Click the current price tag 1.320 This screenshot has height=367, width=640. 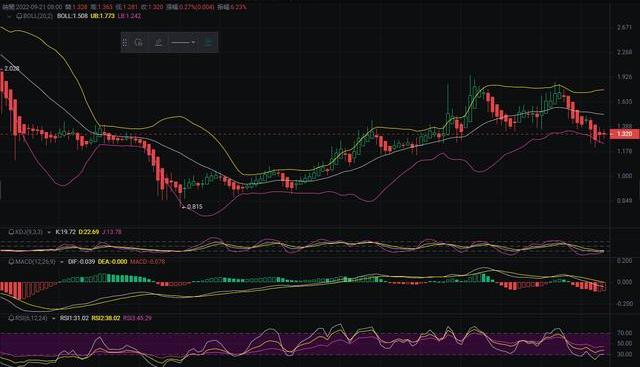pos(624,134)
